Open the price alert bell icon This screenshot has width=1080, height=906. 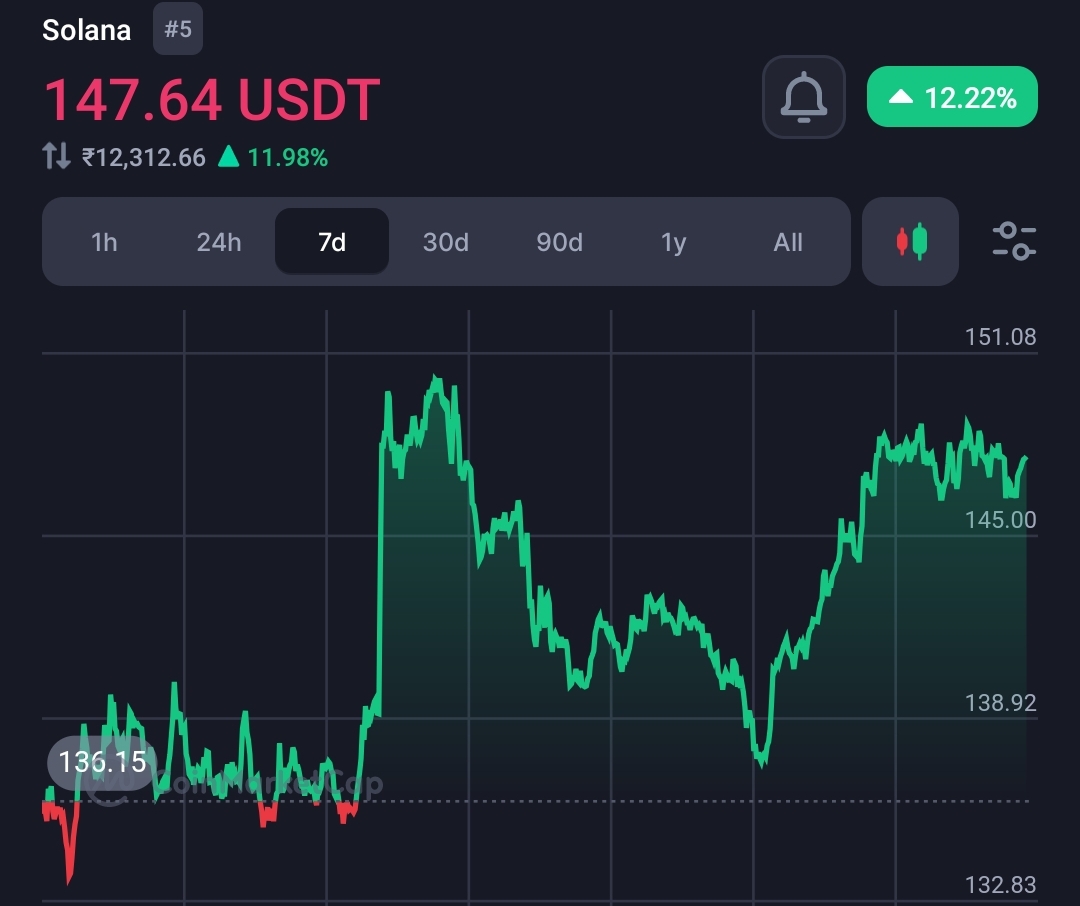tap(803, 97)
